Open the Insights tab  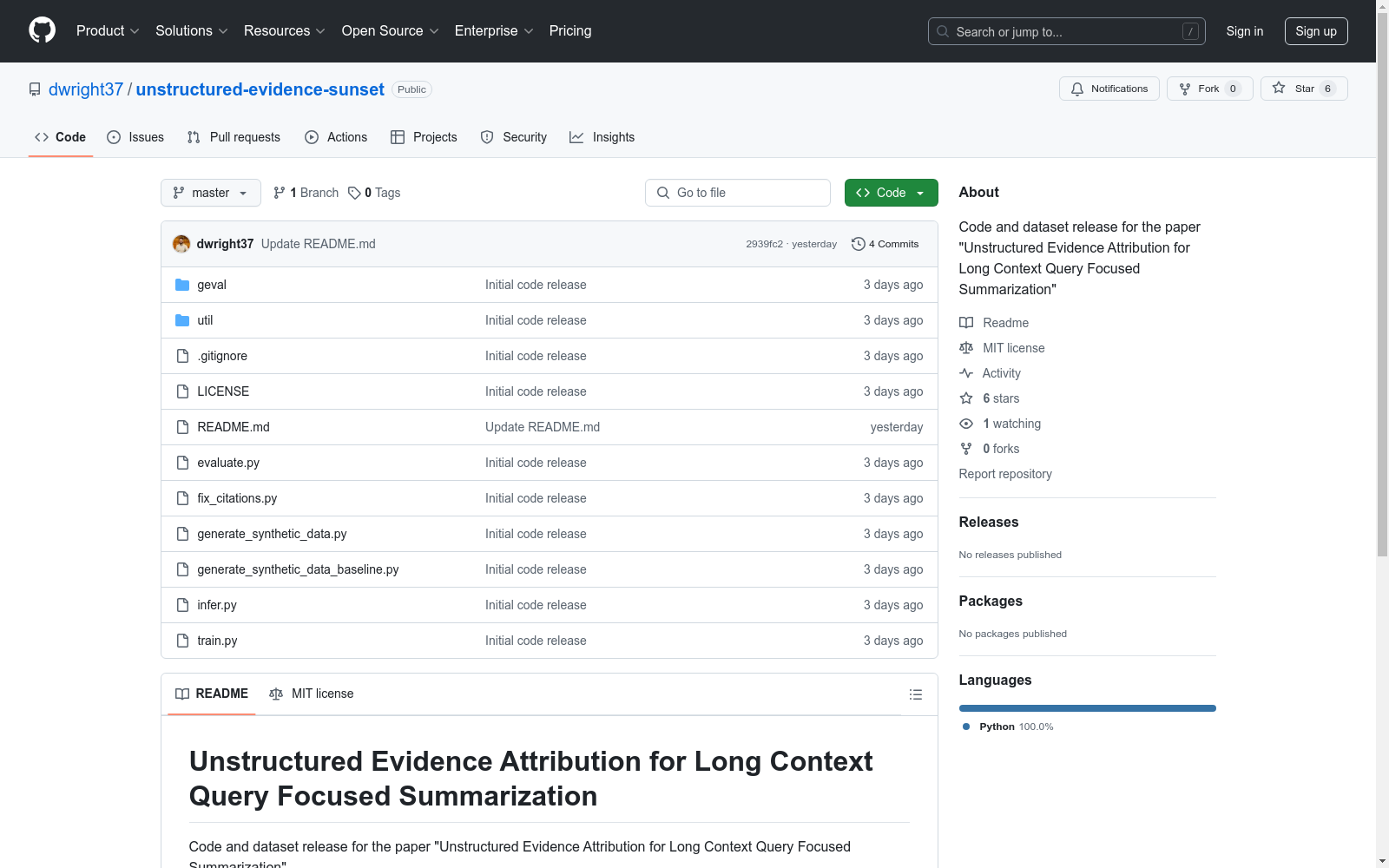pyautogui.click(x=602, y=137)
